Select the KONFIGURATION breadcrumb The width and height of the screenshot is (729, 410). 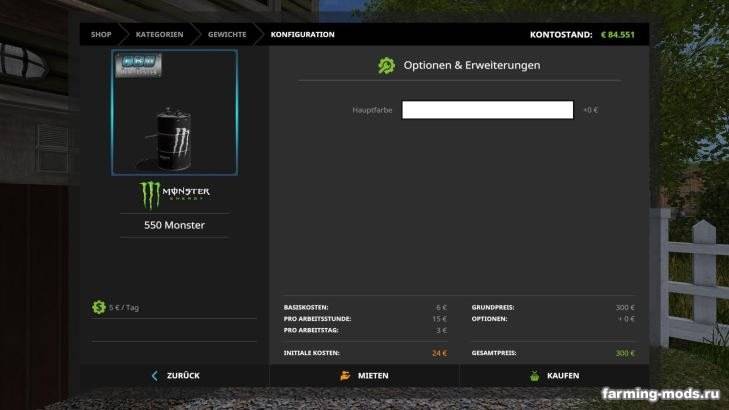(x=303, y=34)
